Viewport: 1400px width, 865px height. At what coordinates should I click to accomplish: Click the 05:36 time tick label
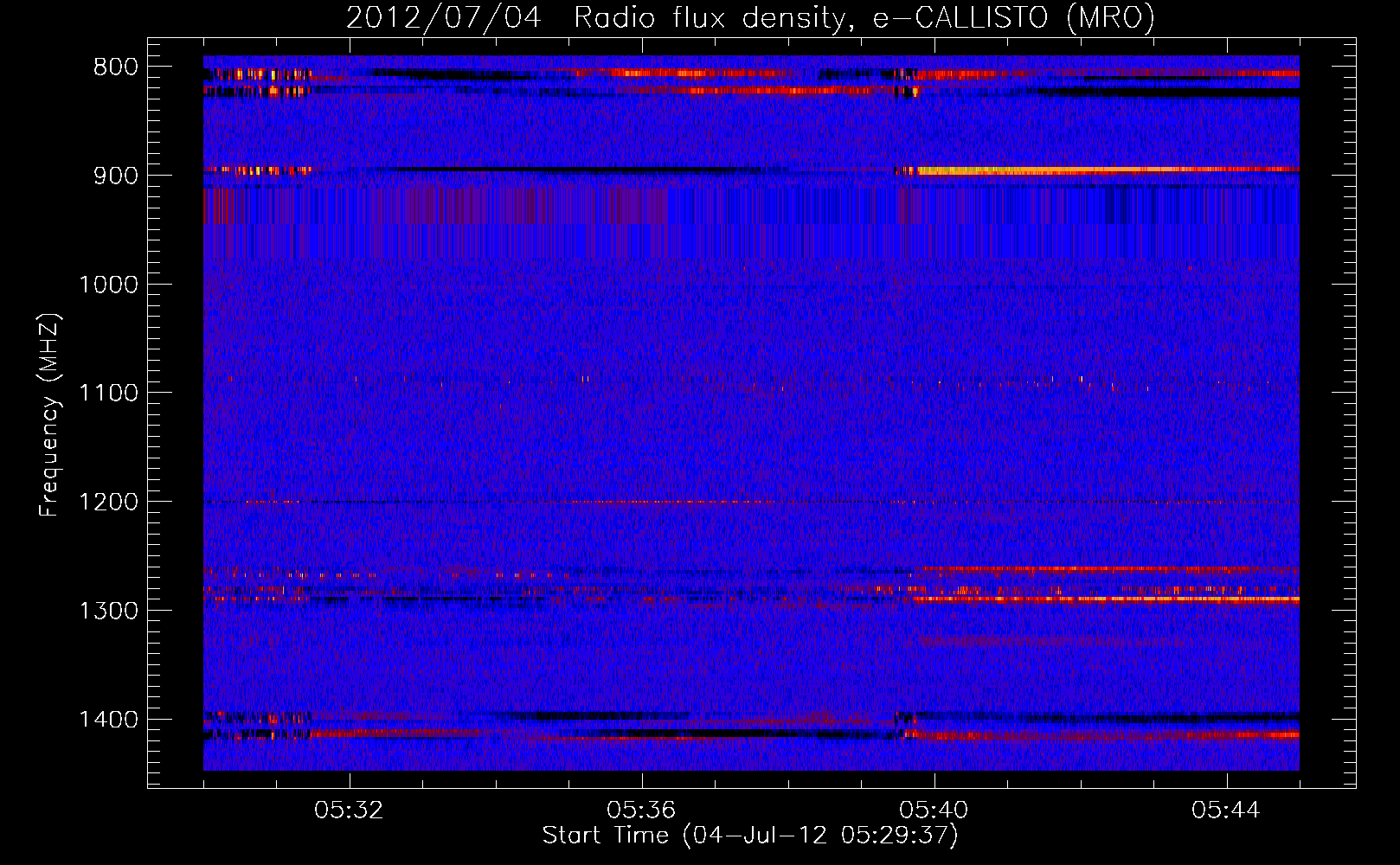pyautogui.click(x=641, y=811)
